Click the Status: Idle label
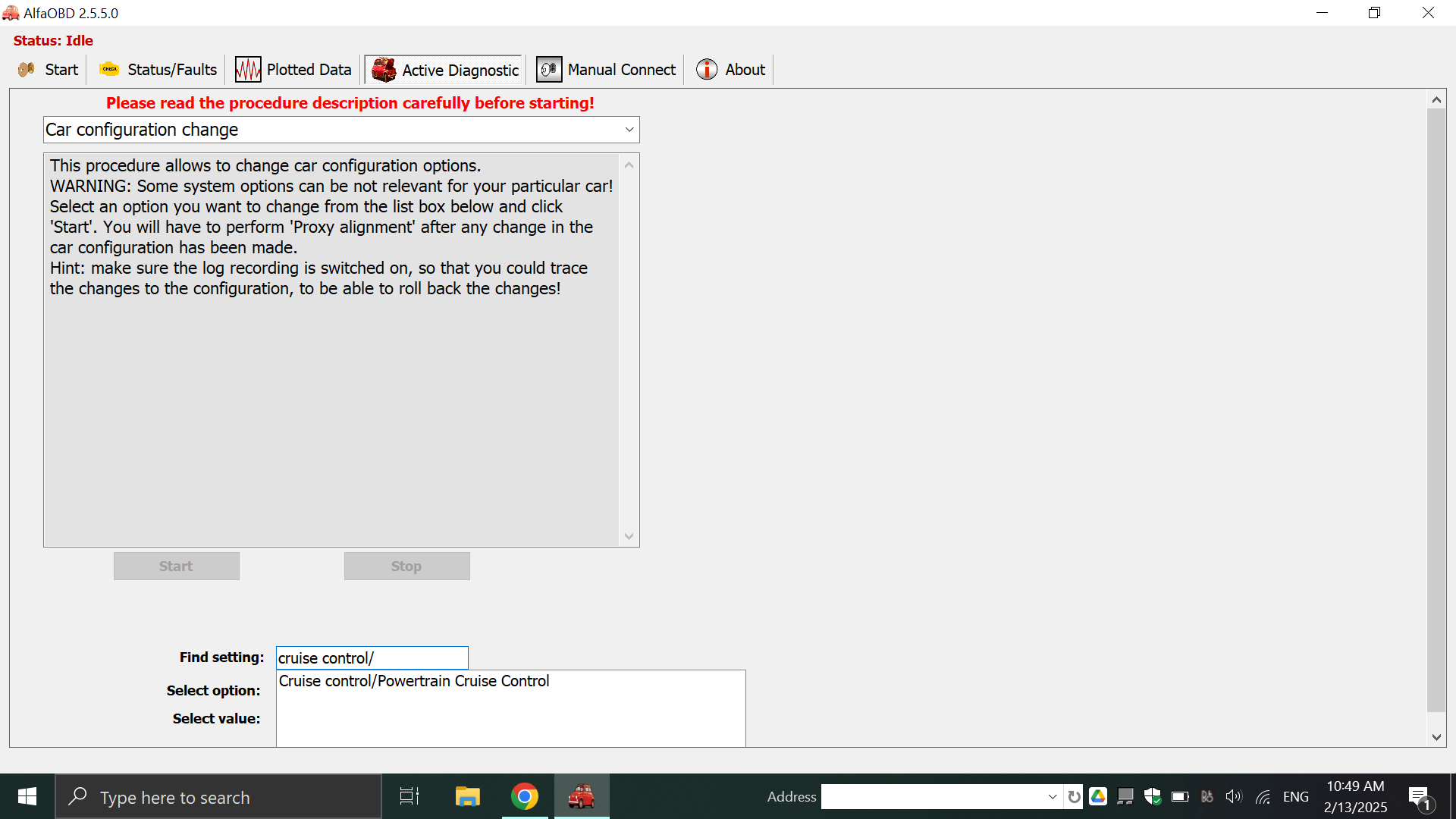The height and width of the screenshot is (819, 1456). [x=53, y=41]
